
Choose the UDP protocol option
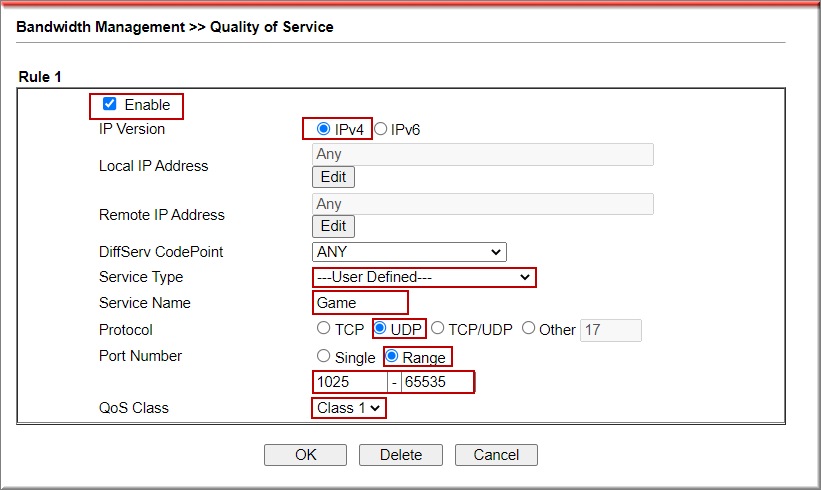[380, 328]
